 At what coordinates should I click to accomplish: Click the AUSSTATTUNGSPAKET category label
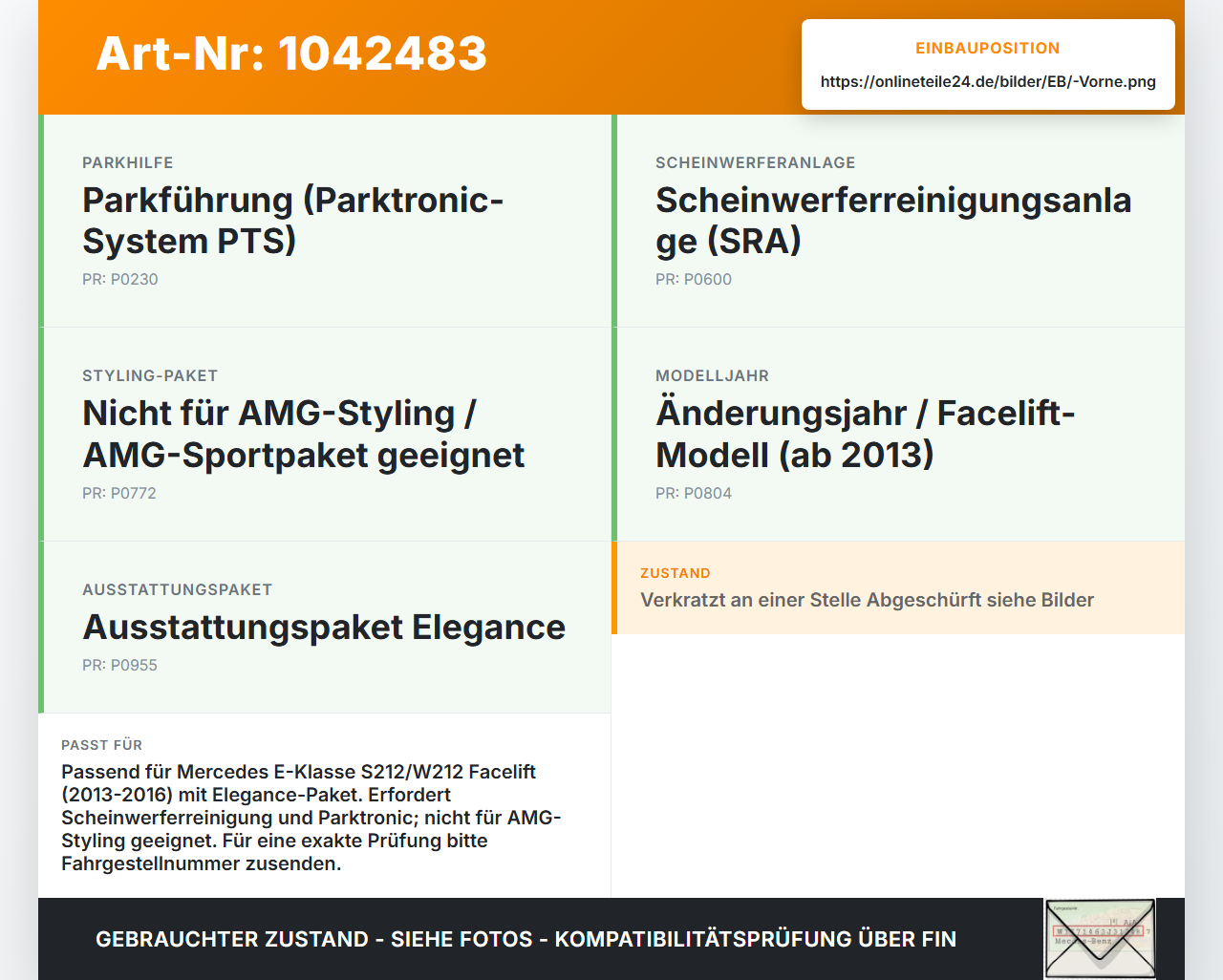[x=178, y=590]
